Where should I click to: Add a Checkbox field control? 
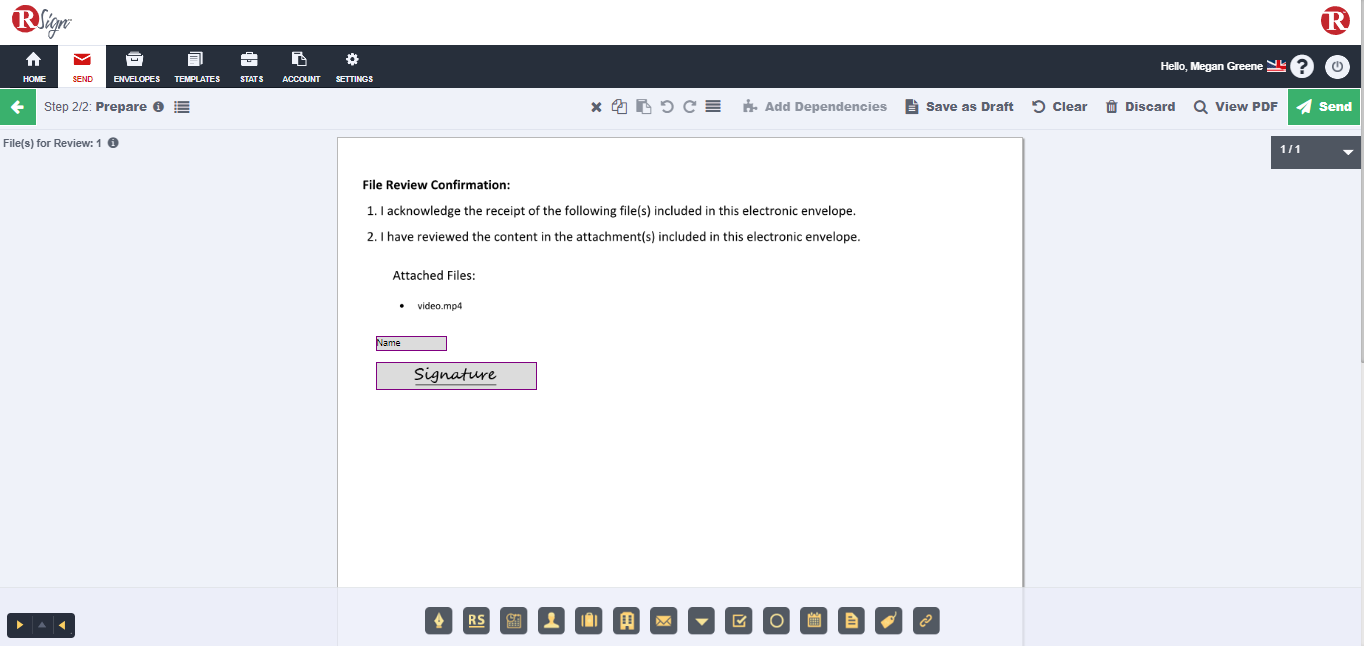(x=739, y=621)
